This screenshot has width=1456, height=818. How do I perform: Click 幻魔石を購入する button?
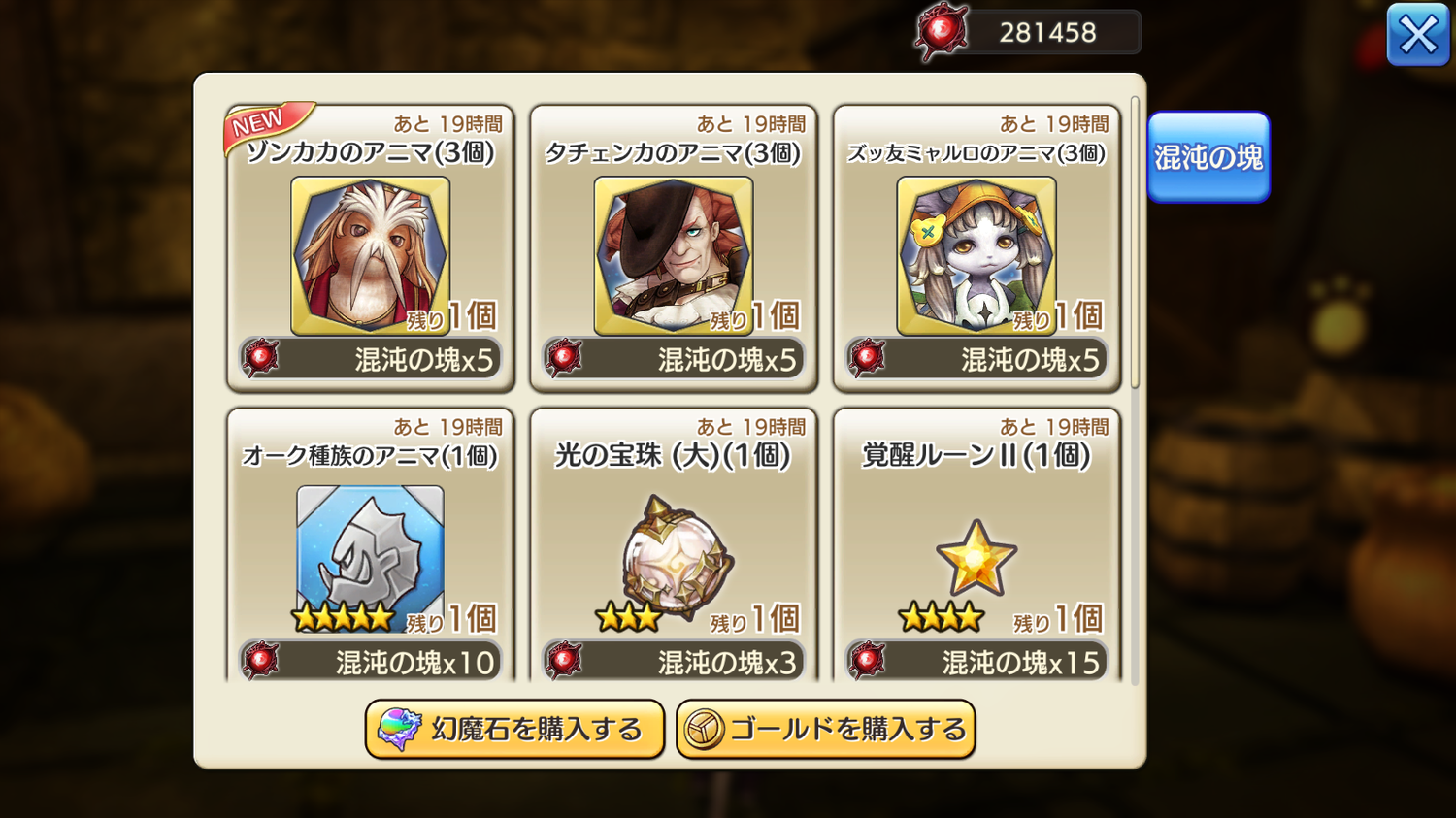(514, 730)
